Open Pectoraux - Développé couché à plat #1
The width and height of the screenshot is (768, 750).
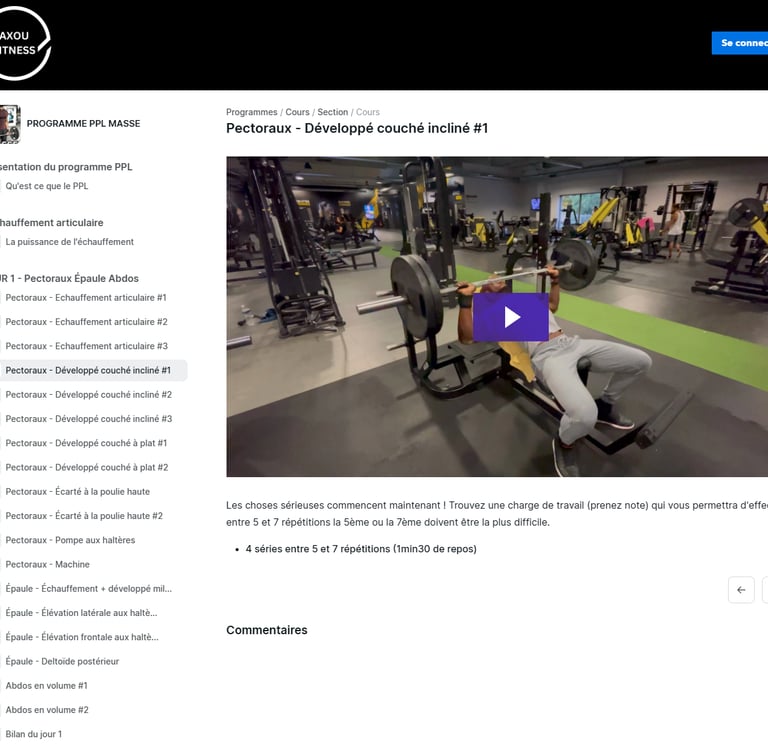point(86,443)
